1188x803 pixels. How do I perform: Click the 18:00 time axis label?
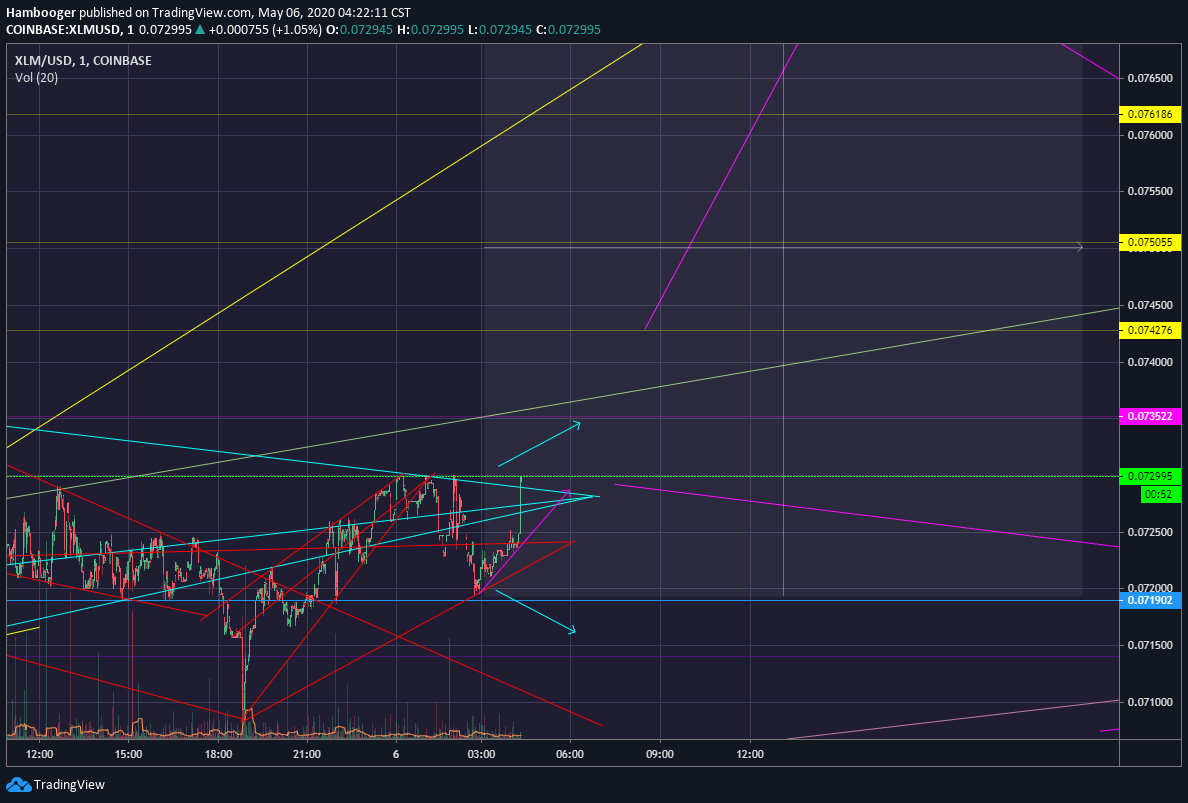coord(218,755)
